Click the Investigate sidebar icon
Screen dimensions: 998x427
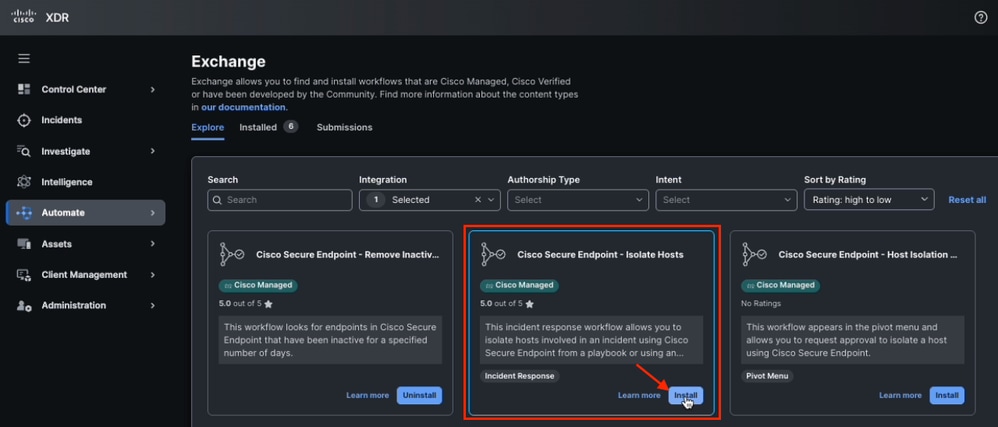click(x=24, y=151)
